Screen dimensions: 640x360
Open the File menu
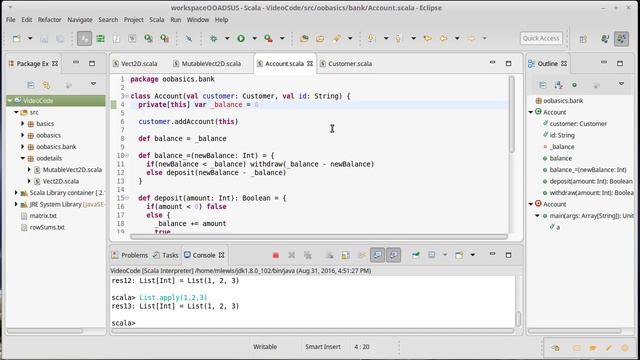[x=11, y=20]
